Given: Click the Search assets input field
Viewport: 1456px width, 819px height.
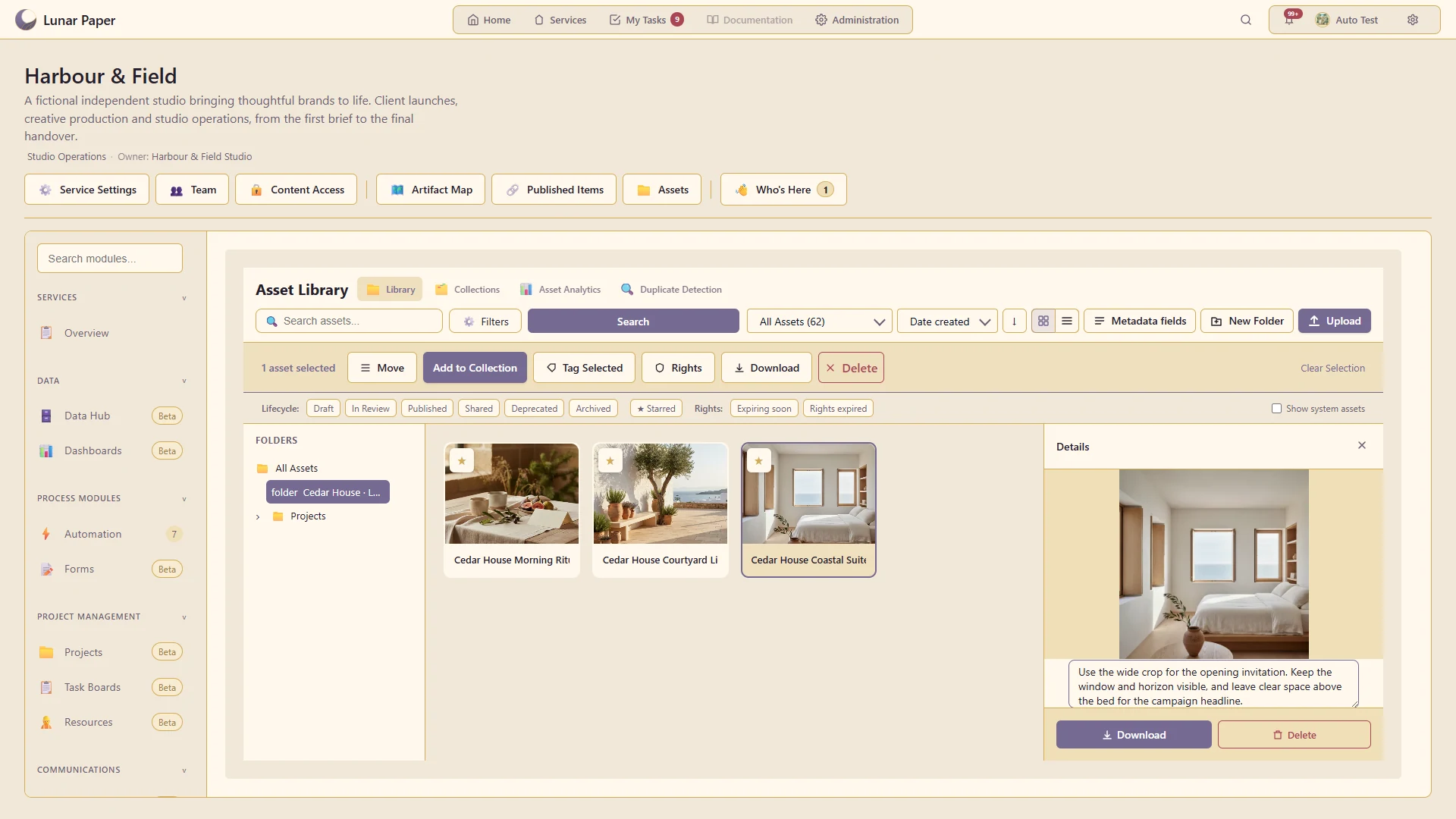Looking at the screenshot, I should tap(349, 322).
